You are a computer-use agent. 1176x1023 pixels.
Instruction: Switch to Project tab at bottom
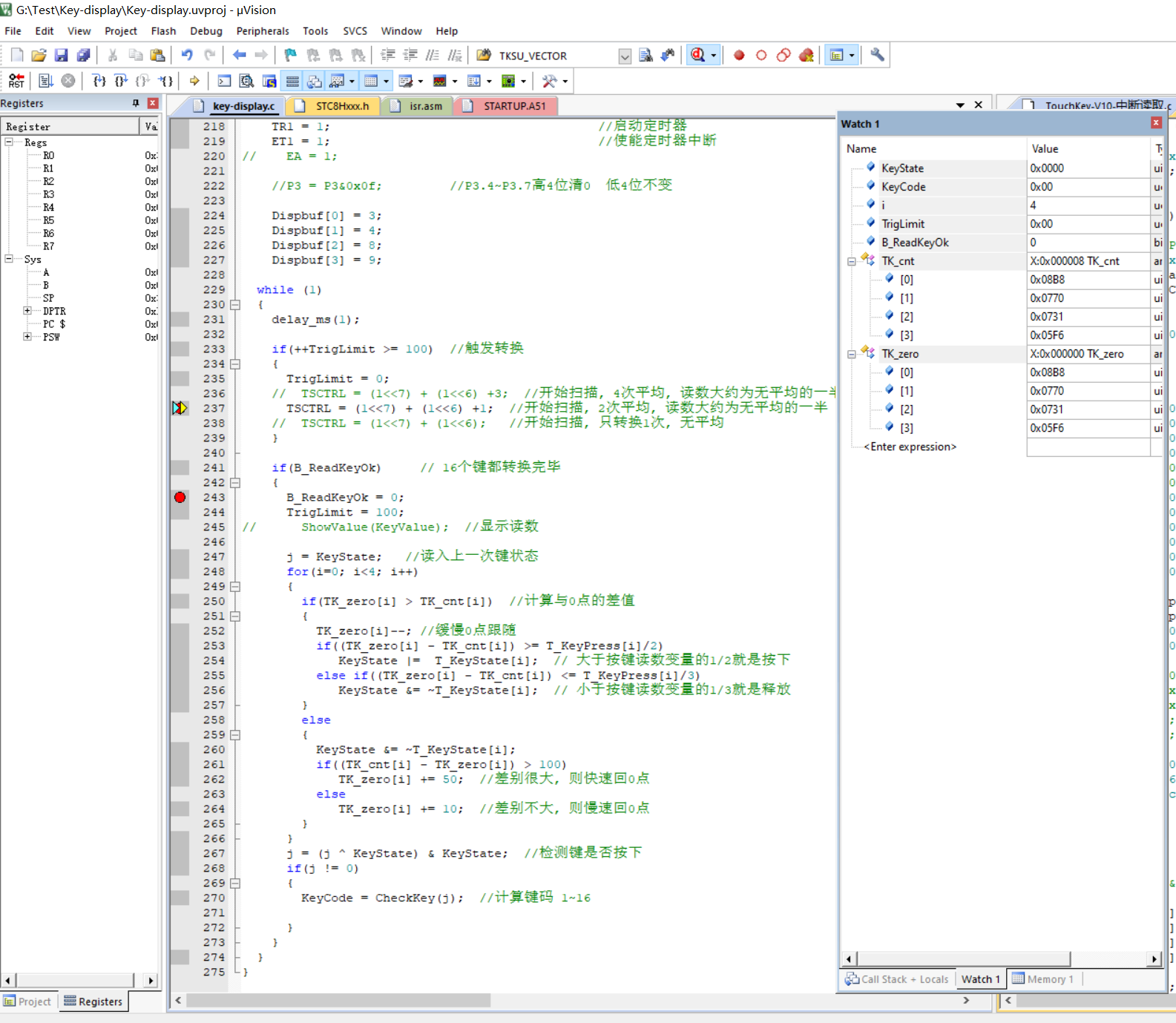(x=27, y=1001)
